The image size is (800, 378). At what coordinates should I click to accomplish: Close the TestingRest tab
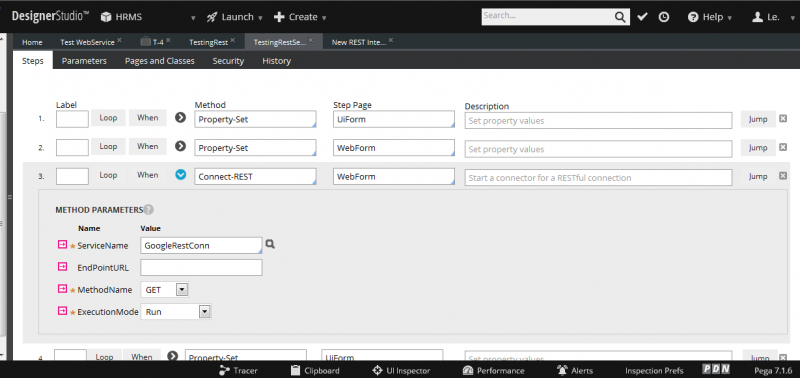(233, 40)
